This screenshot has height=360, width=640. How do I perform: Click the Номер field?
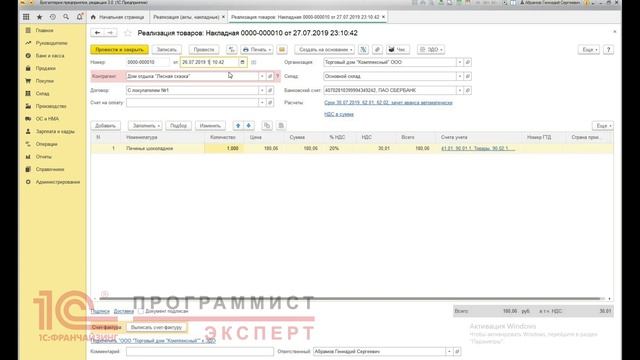point(147,62)
